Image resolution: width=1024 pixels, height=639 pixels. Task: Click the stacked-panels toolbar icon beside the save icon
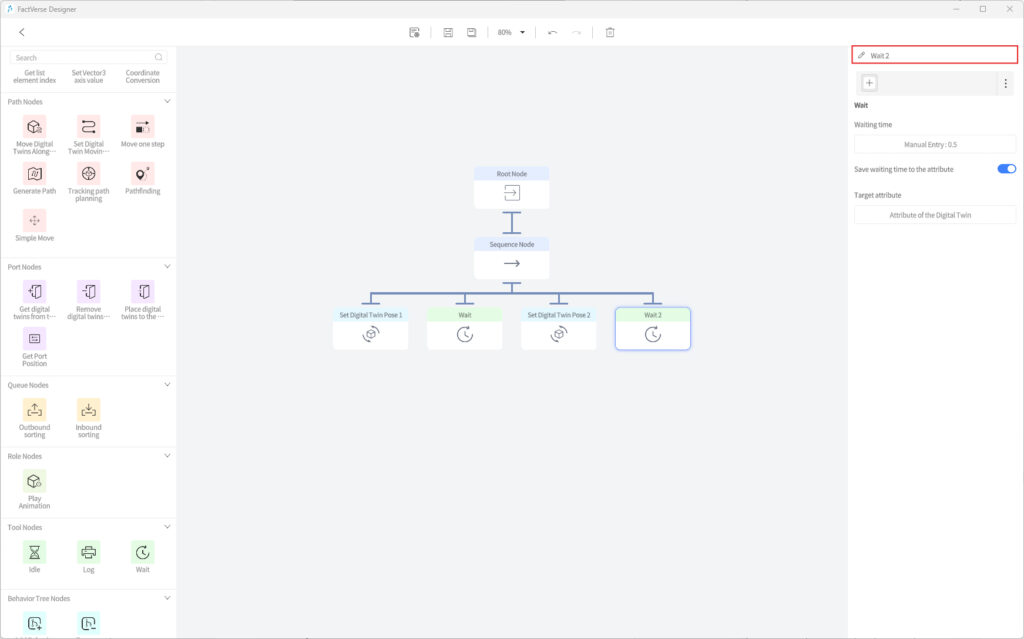click(x=448, y=32)
